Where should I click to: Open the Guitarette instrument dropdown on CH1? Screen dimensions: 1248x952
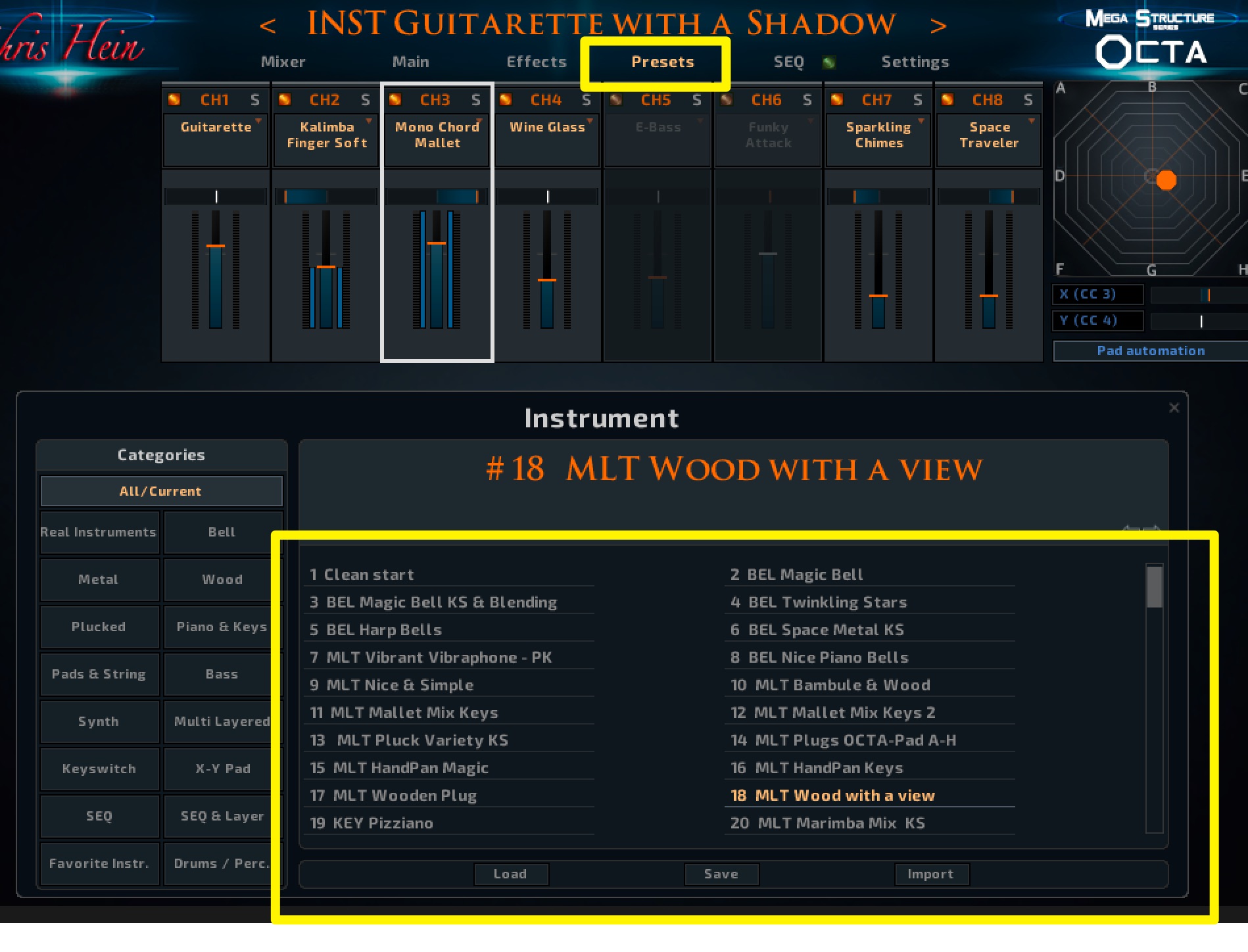(x=258, y=121)
